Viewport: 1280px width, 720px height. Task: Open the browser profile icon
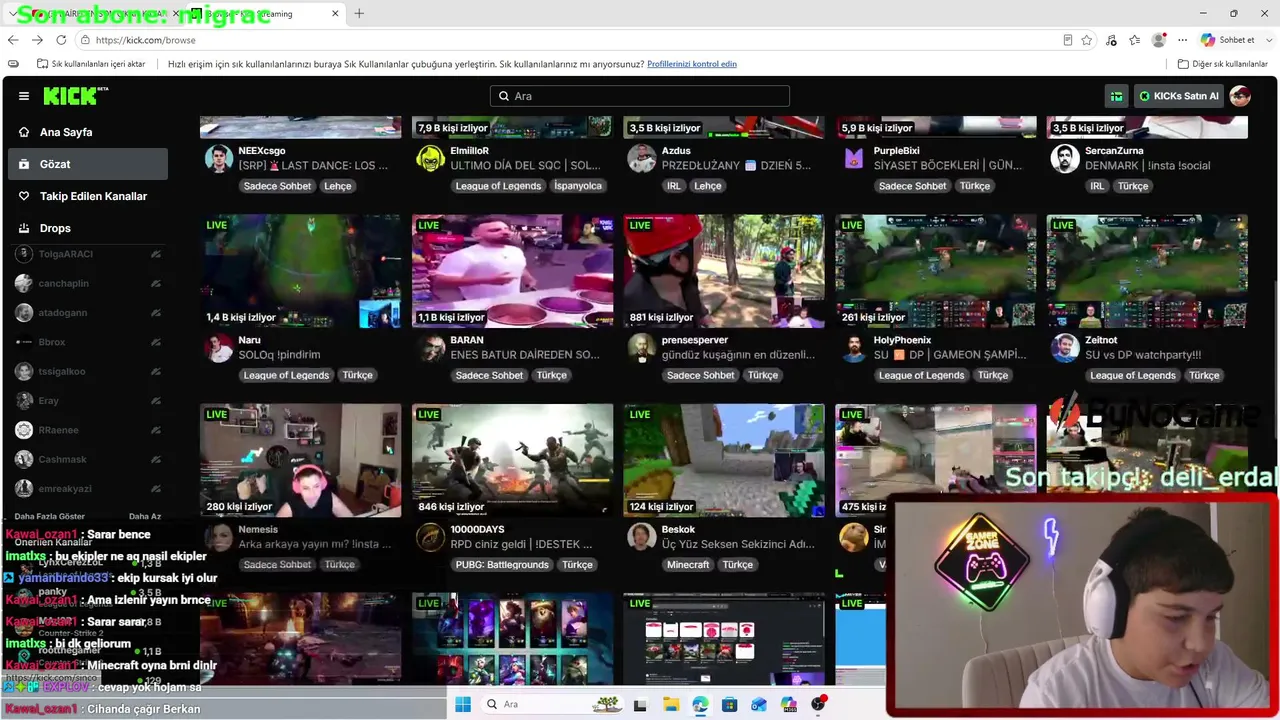(1159, 40)
